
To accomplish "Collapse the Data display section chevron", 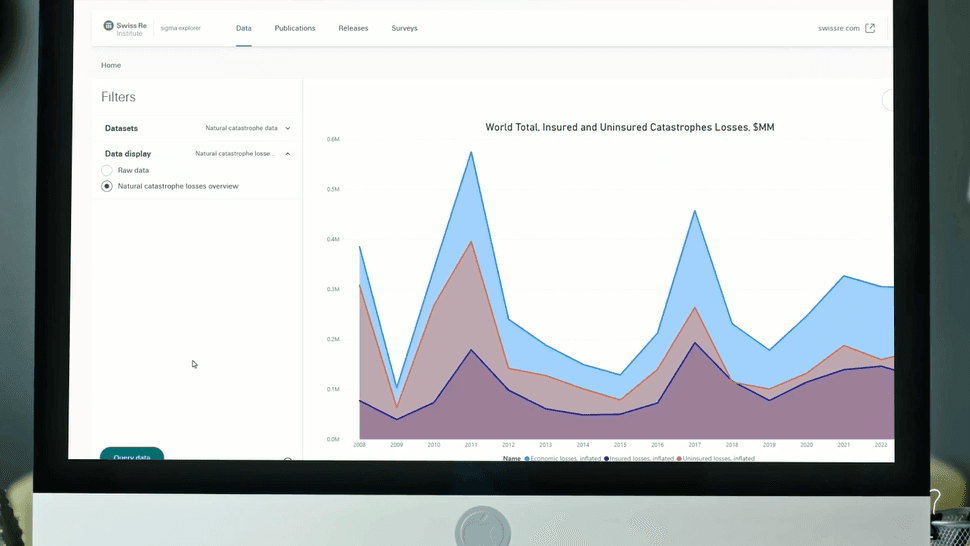I will (x=287, y=154).
